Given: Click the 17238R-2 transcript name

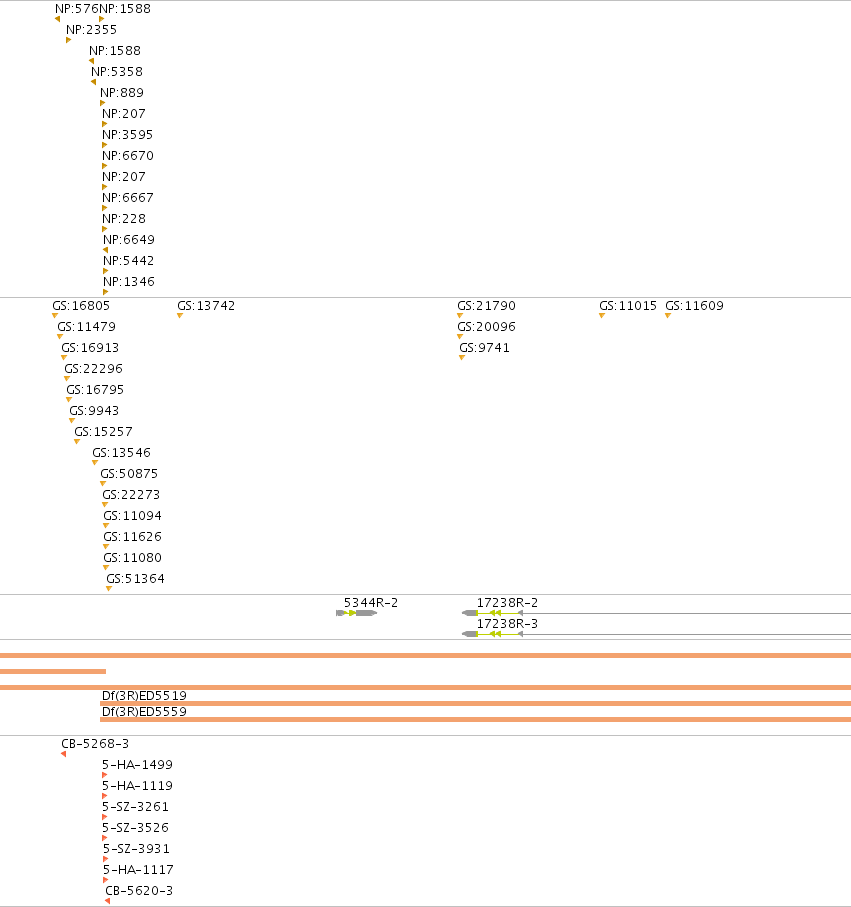Looking at the screenshot, I should coord(507,603).
